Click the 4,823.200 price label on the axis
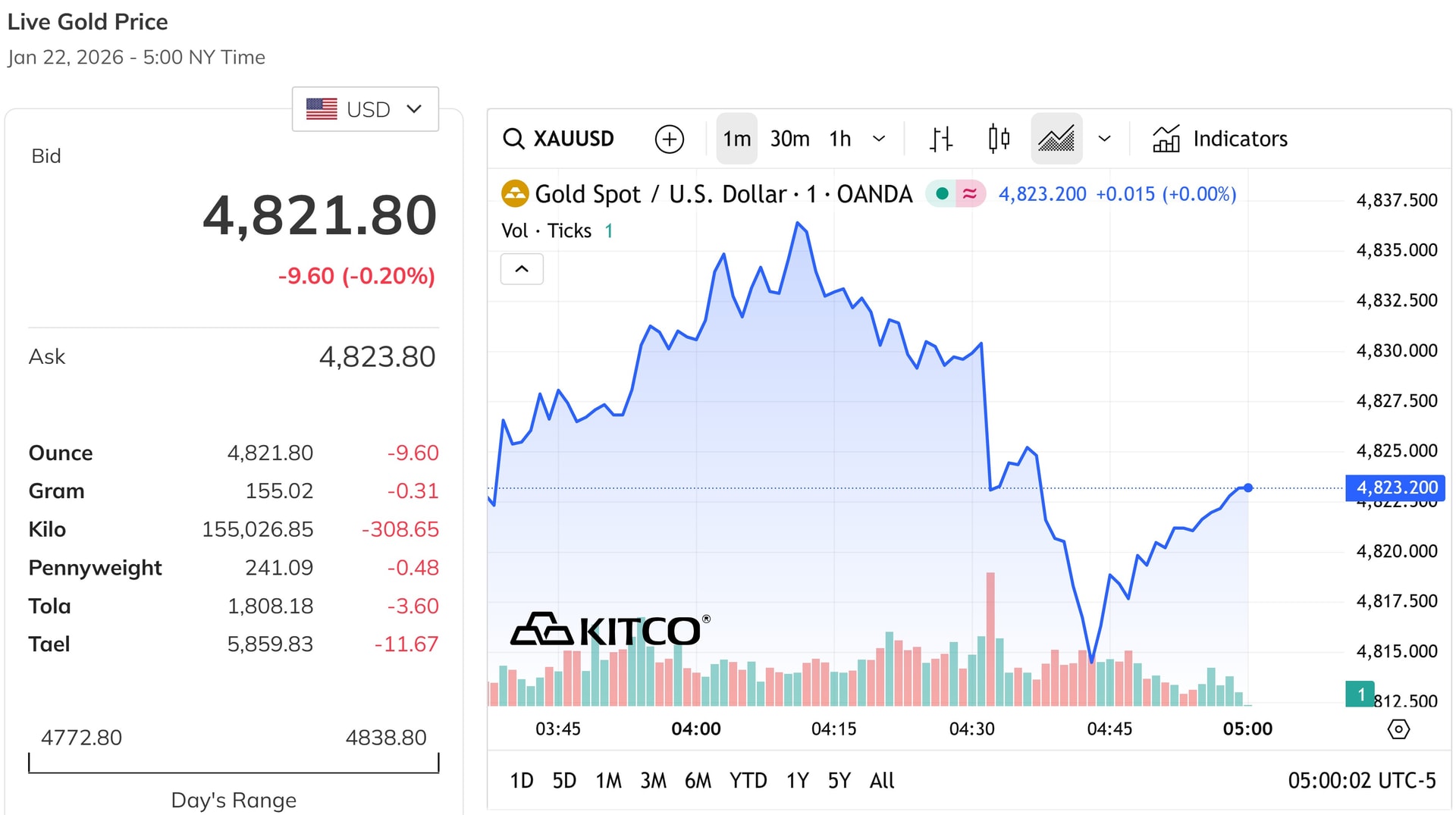The image size is (1456, 815). 1395,488
